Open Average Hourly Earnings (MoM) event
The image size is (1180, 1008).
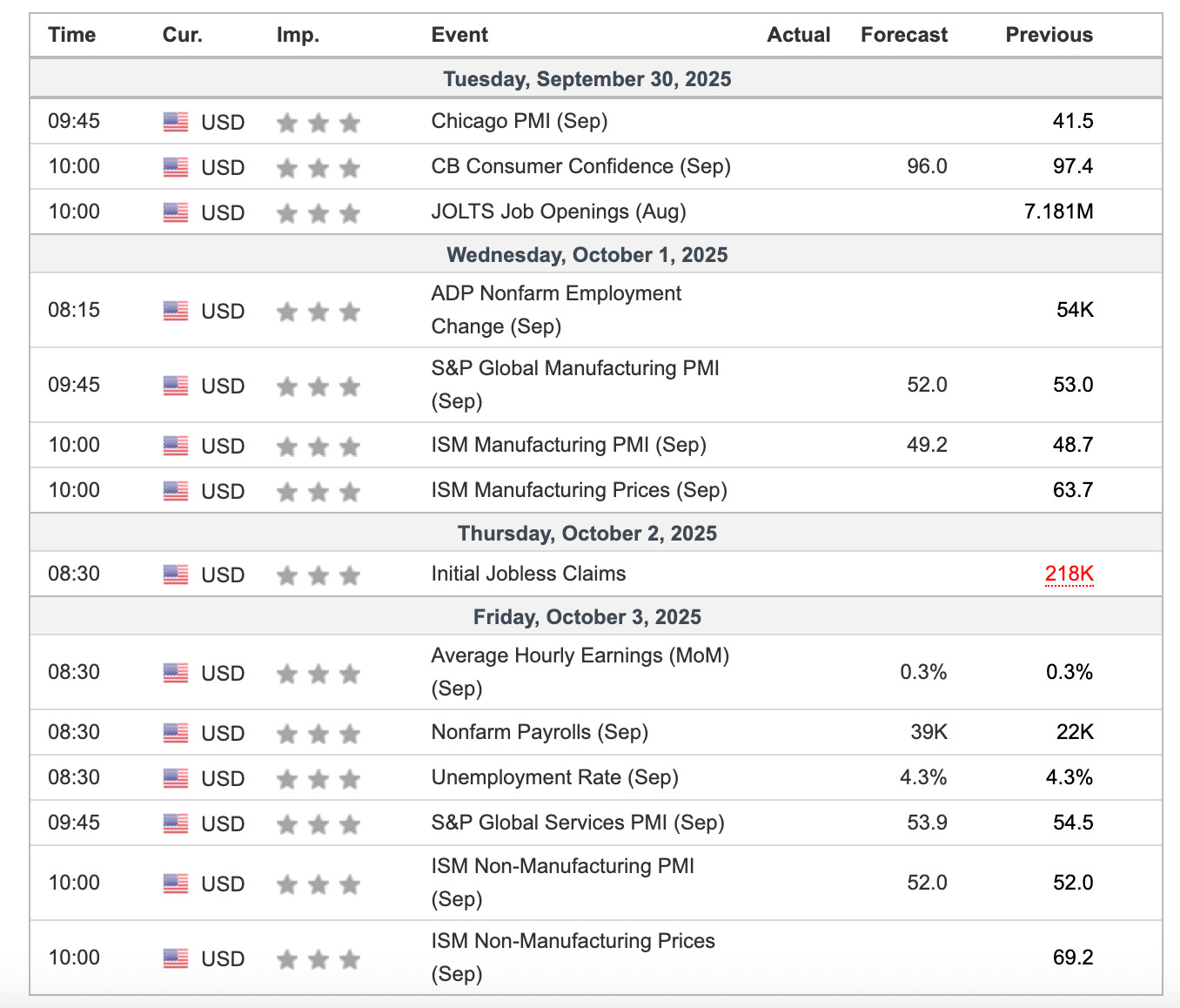[x=580, y=672]
